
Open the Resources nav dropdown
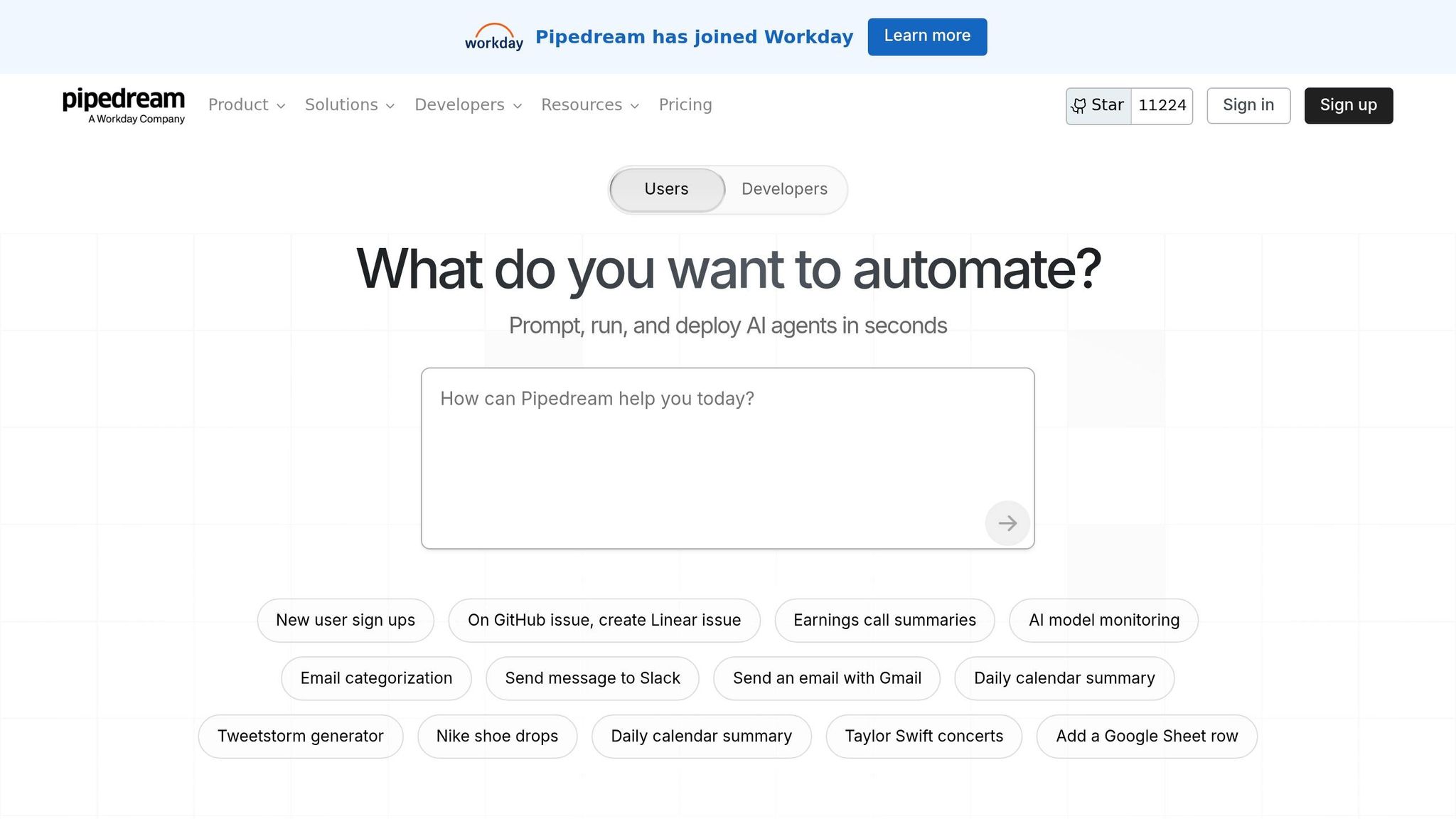point(589,105)
